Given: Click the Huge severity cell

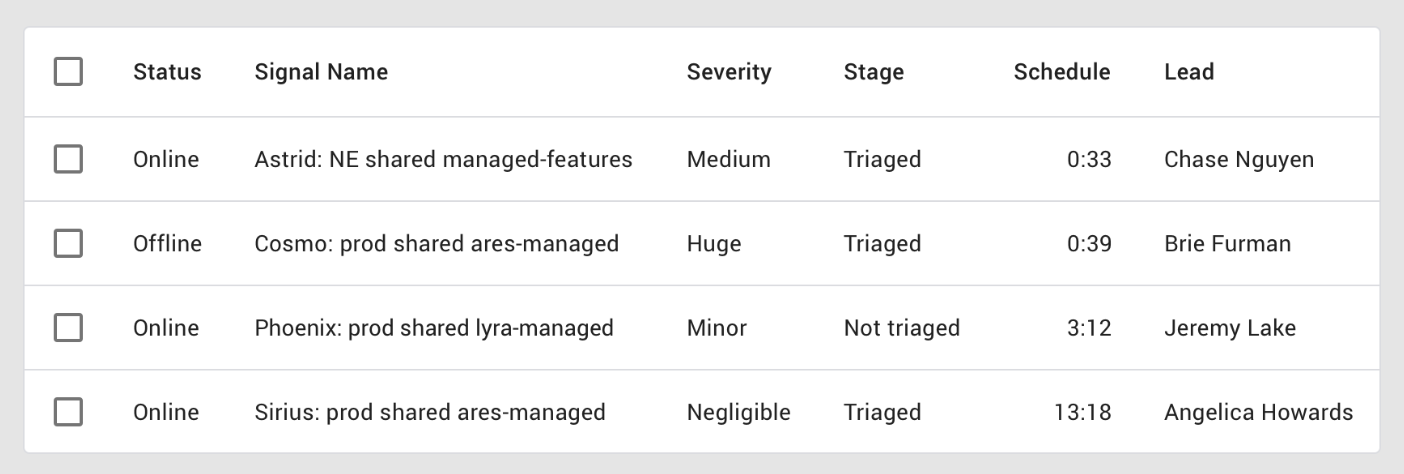Looking at the screenshot, I should point(713,243).
